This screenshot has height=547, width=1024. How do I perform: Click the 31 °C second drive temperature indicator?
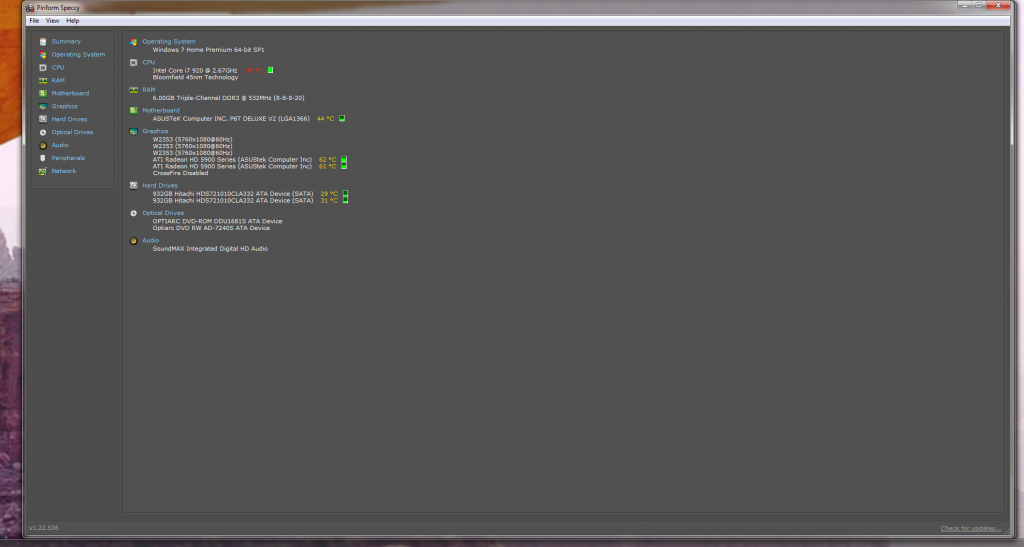pos(345,200)
